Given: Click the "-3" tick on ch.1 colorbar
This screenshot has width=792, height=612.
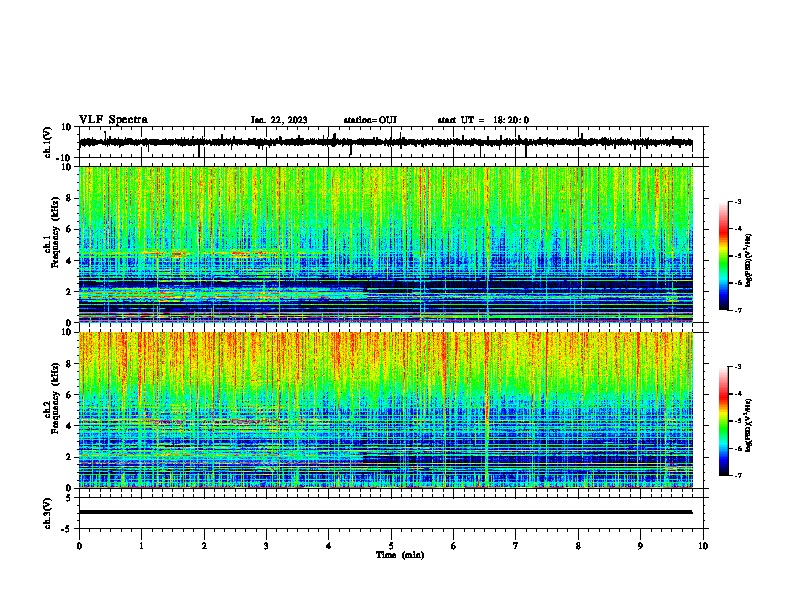Looking at the screenshot, I should click(x=737, y=201).
